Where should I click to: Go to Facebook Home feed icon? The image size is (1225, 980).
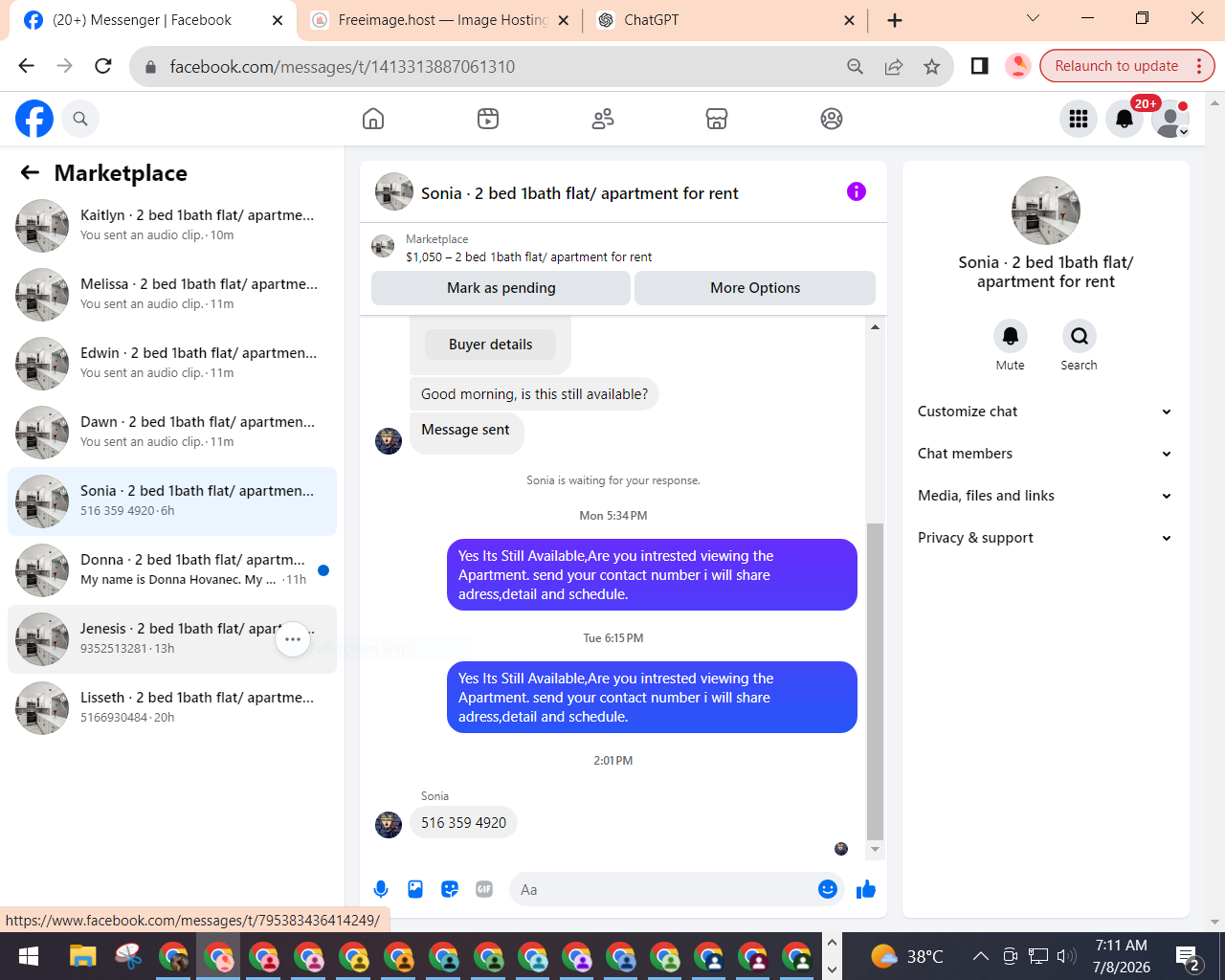point(373,119)
